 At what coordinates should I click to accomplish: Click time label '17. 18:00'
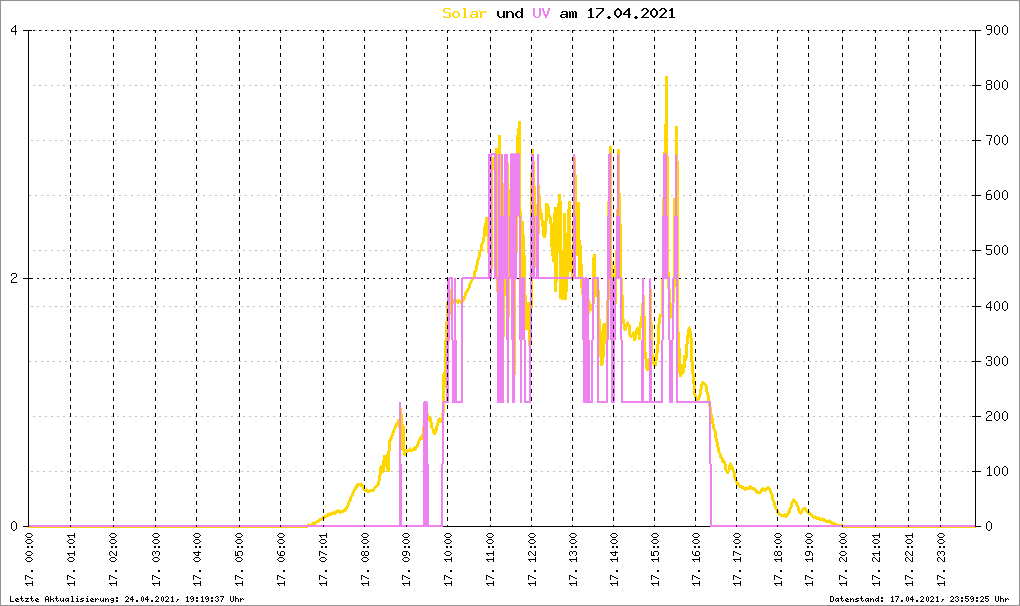tap(778, 560)
